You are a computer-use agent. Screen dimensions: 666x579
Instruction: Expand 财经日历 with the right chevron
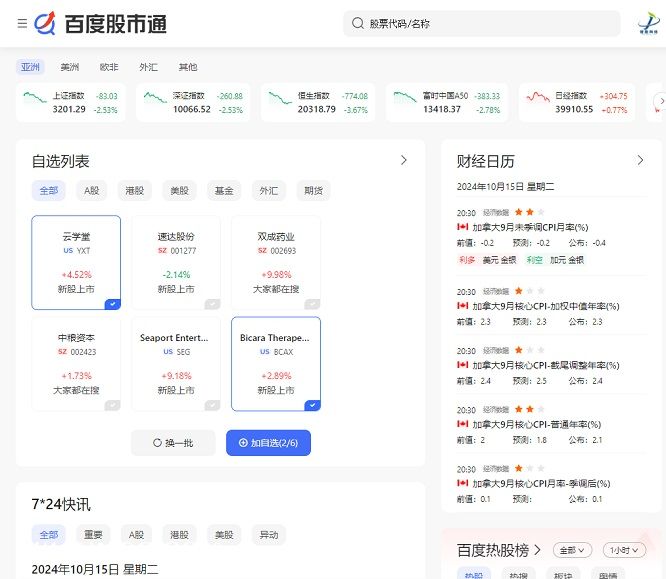640,161
